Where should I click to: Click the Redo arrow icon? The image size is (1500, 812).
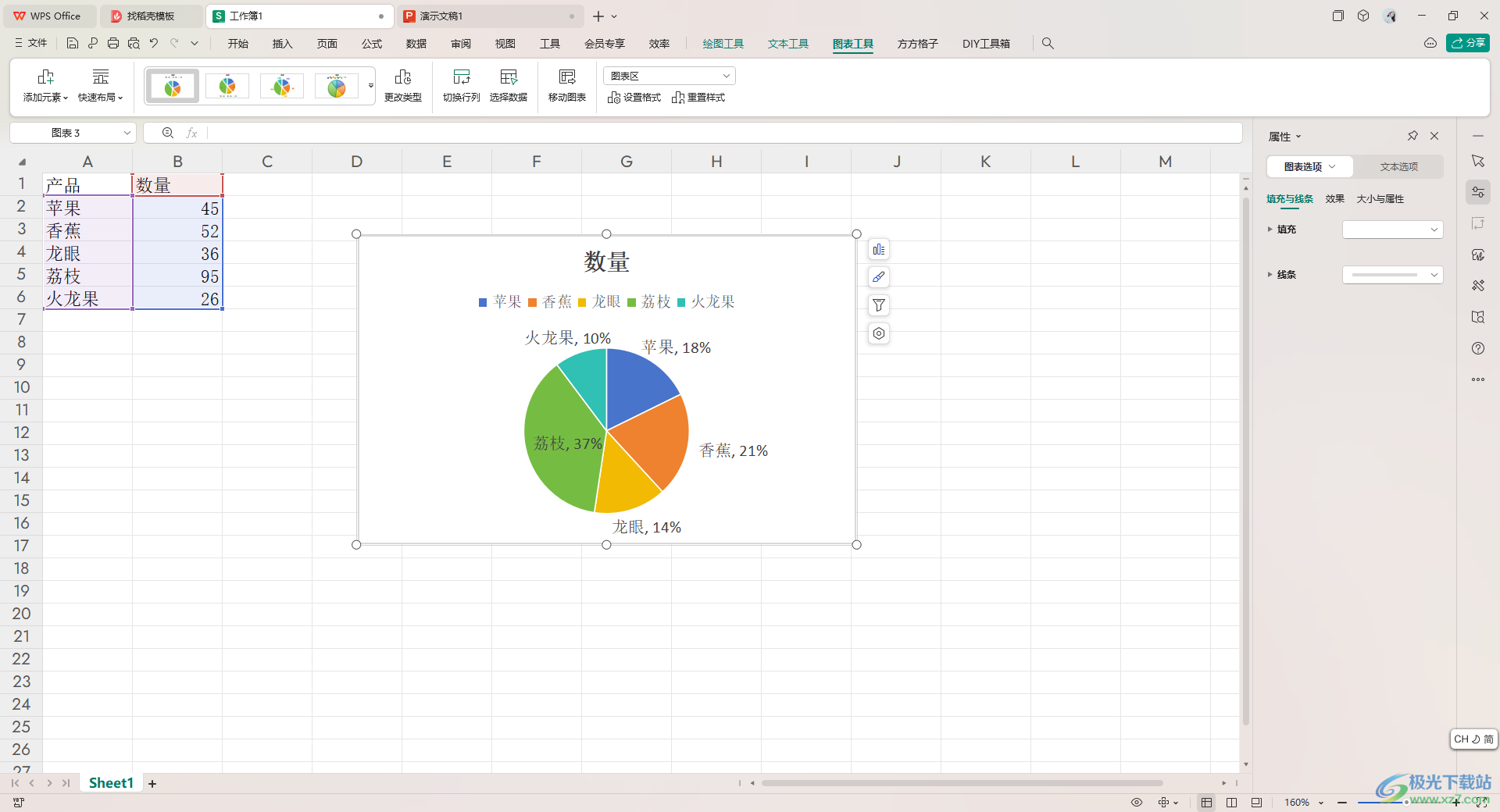(174, 44)
